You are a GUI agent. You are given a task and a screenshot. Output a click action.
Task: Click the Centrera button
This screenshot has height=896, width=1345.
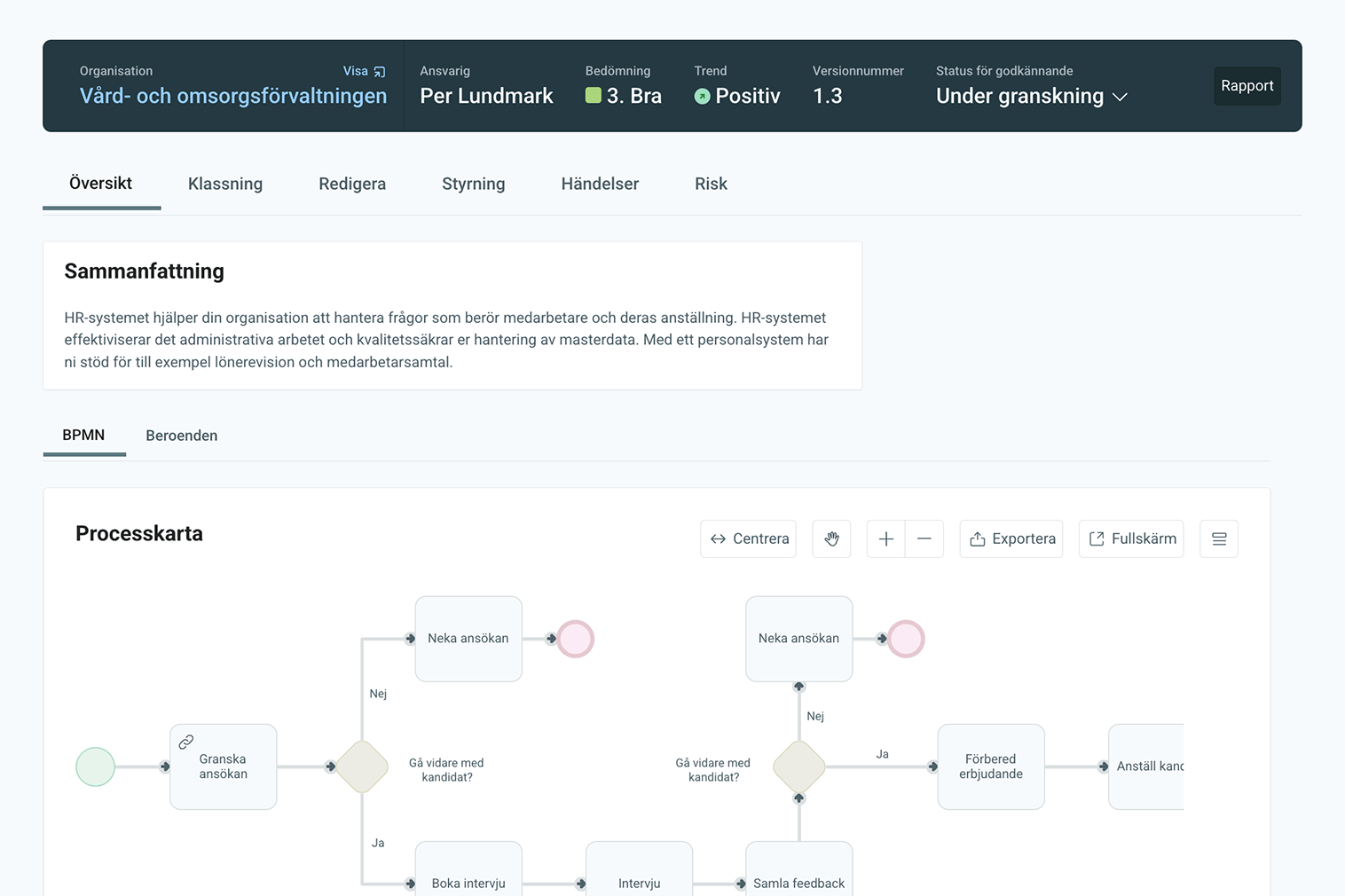[748, 538]
